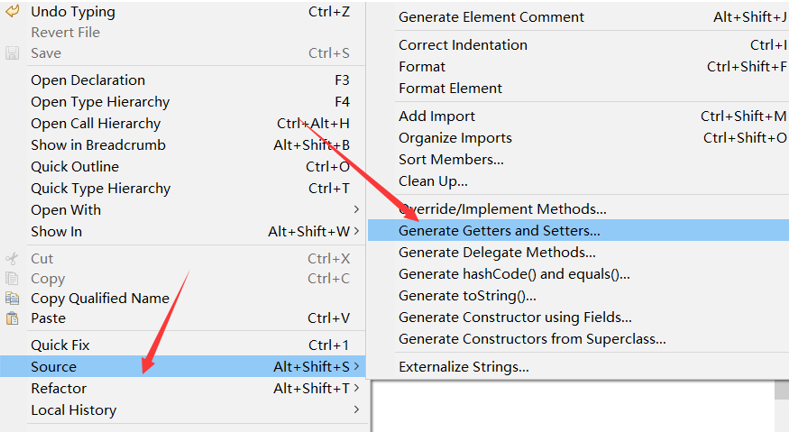Expand the Show In submenu arrow

tap(356, 231)
